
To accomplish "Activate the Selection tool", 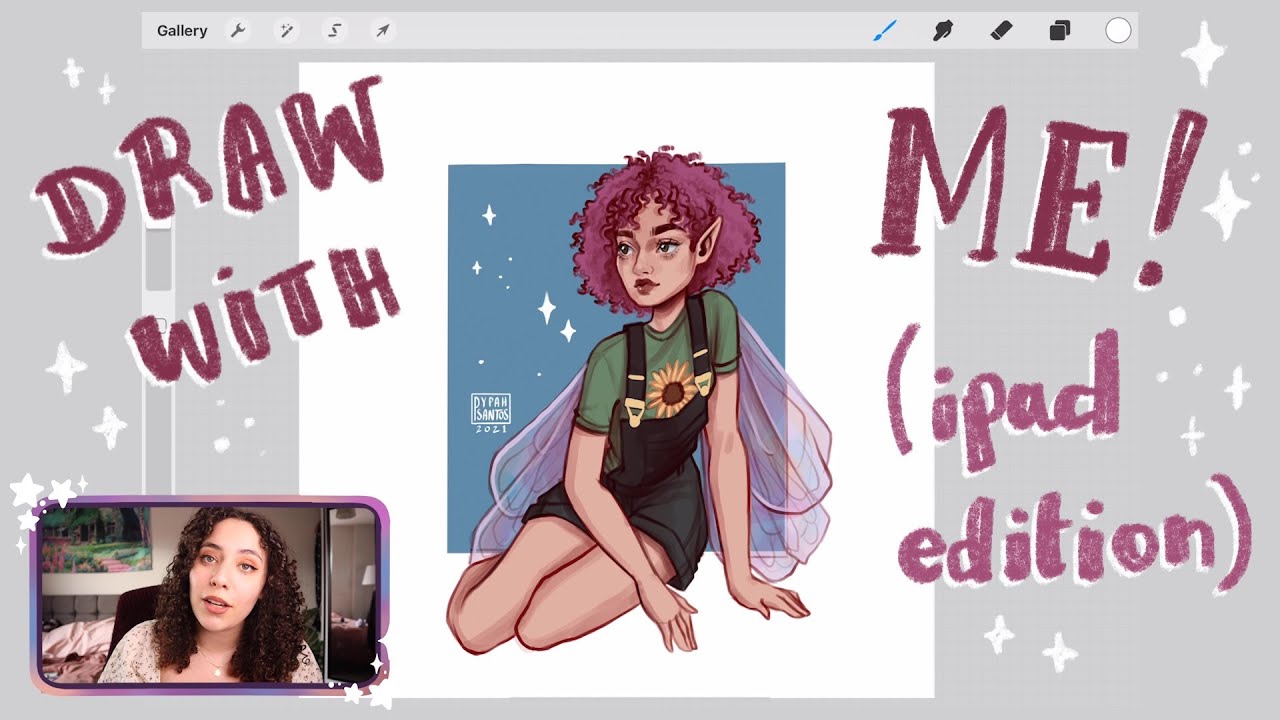I will coord(334,31).
